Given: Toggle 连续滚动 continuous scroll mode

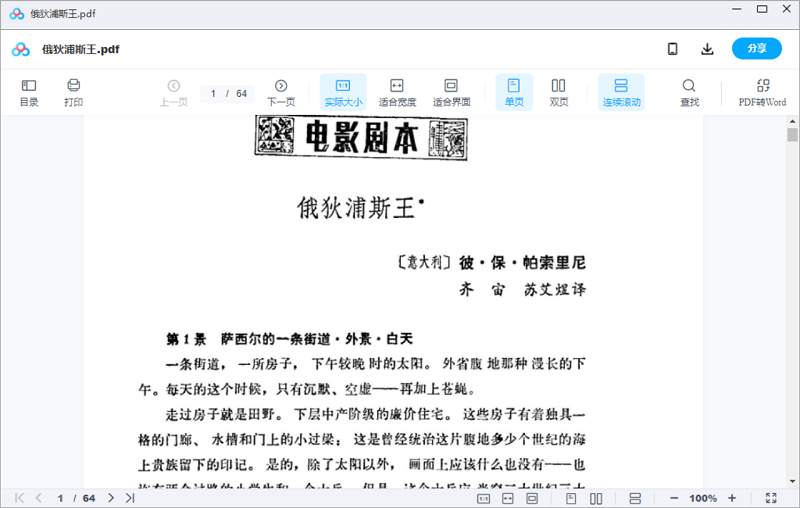Looking at the screenshot, I should [620, 92].
